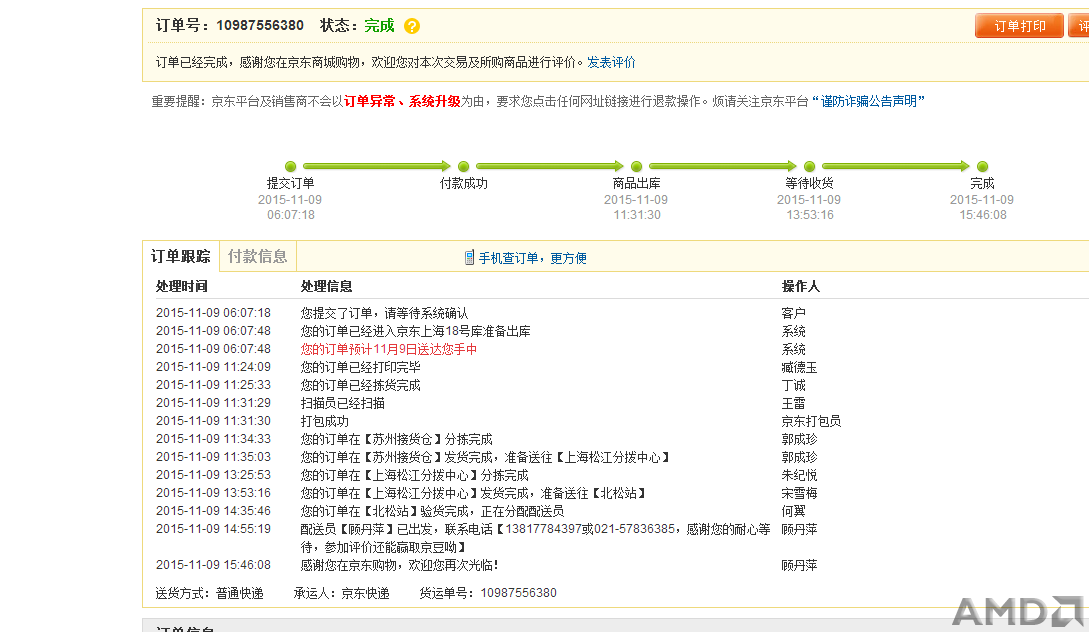Click the row 扫描员已经扫描
Viewport: 1089px width, 632px height.
pyautogui.click(x=342, y=404)
